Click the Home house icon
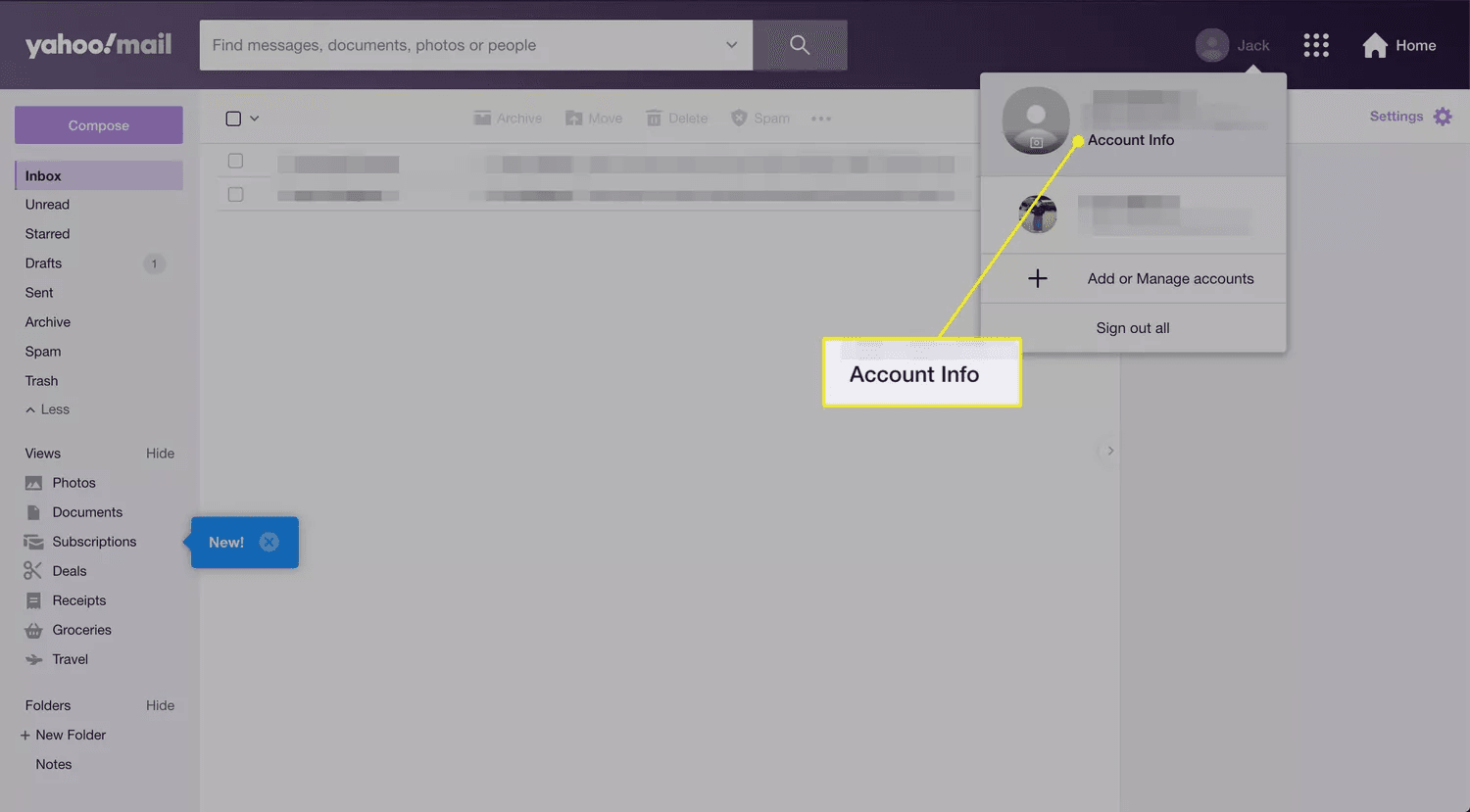The height and width of the screenshot is (812, 1470). (x=1375, y=45)
